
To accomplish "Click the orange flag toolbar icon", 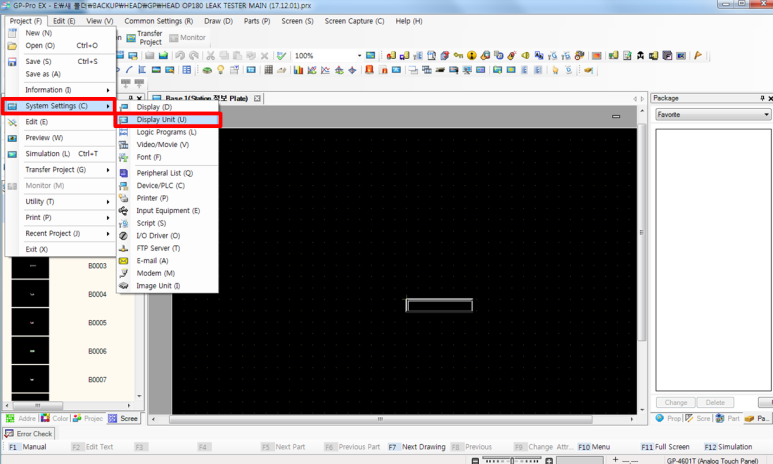I will (698, 55).
